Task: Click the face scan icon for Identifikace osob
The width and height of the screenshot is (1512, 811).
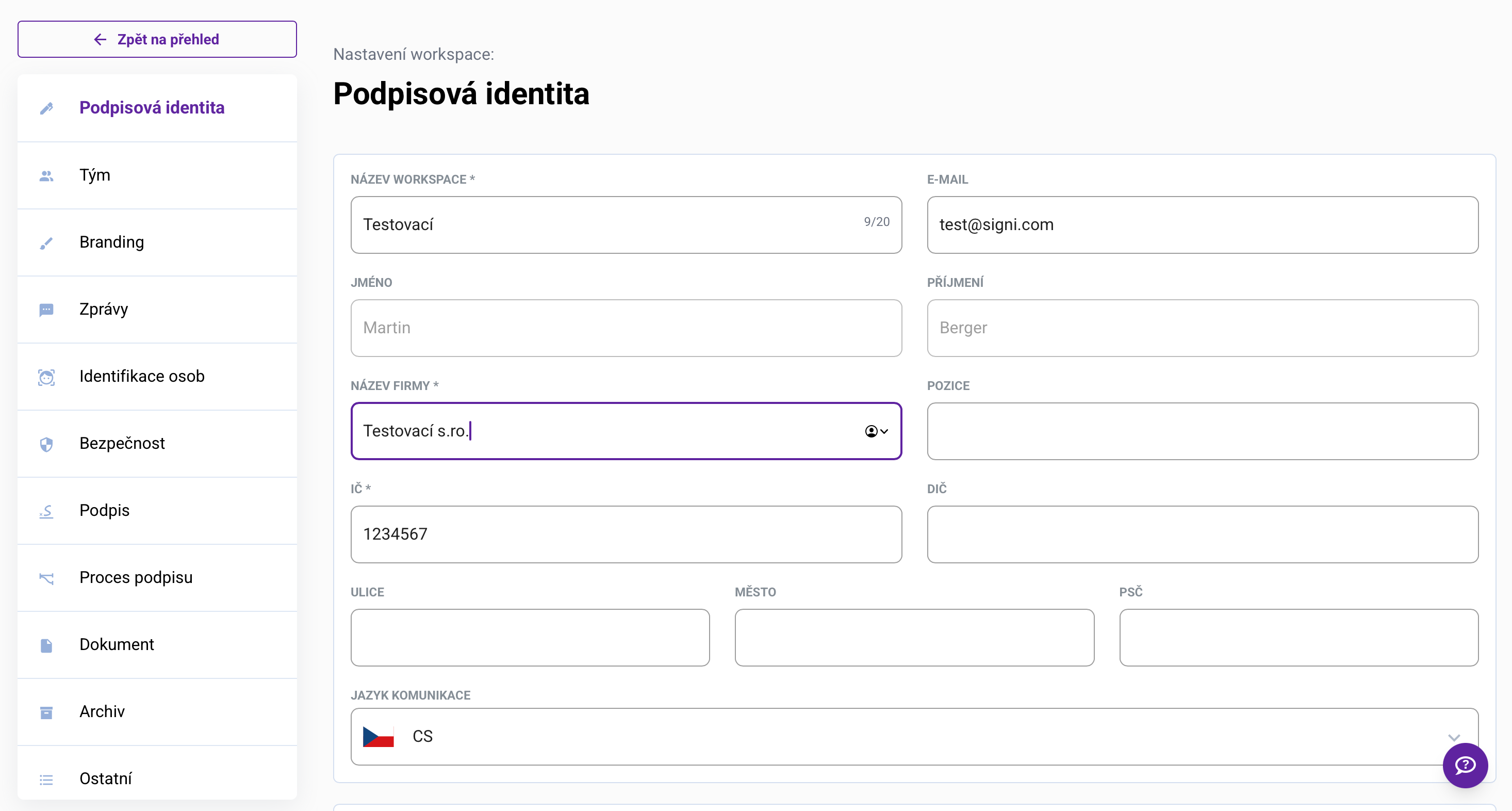Action: pos(46,377)
